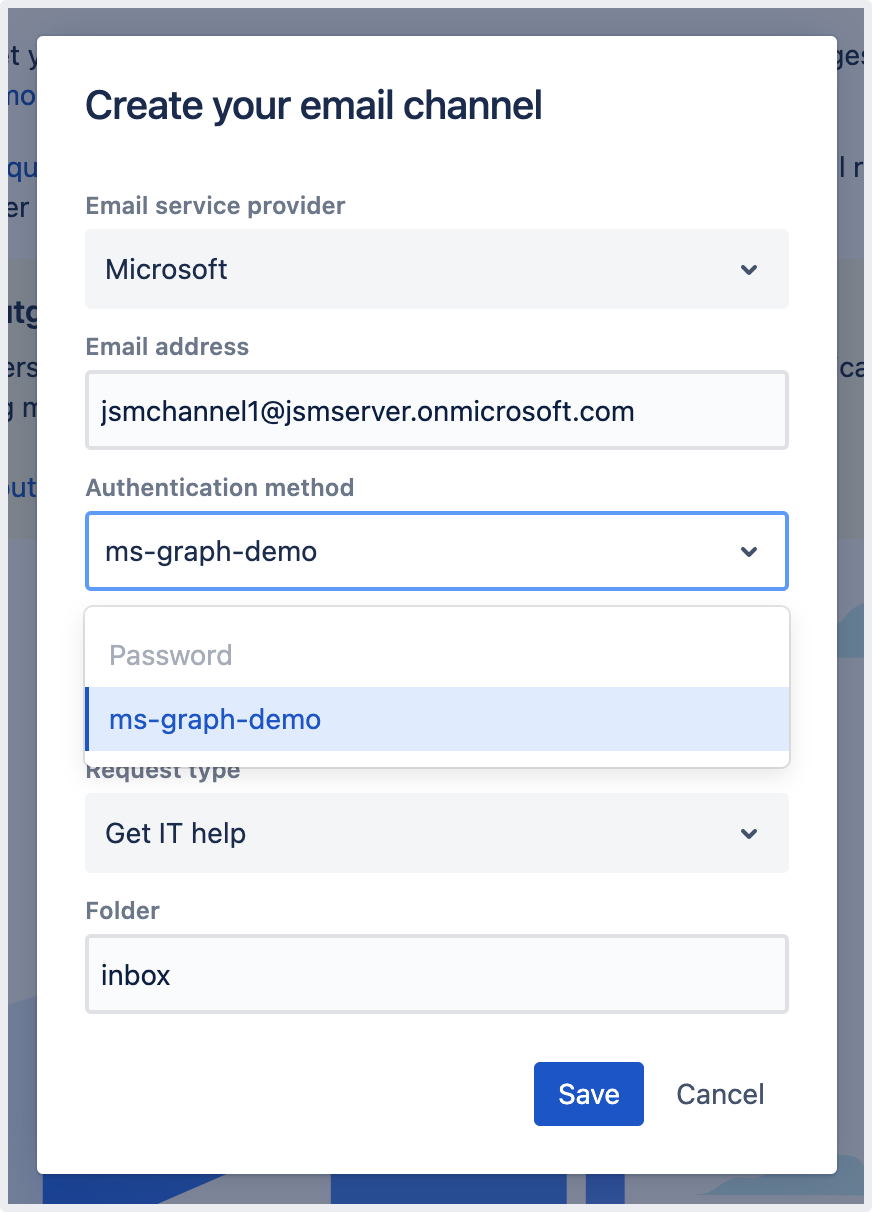Click the selected Microsoft value text
Screen dimensions: 872x1212
pos(166,270)
